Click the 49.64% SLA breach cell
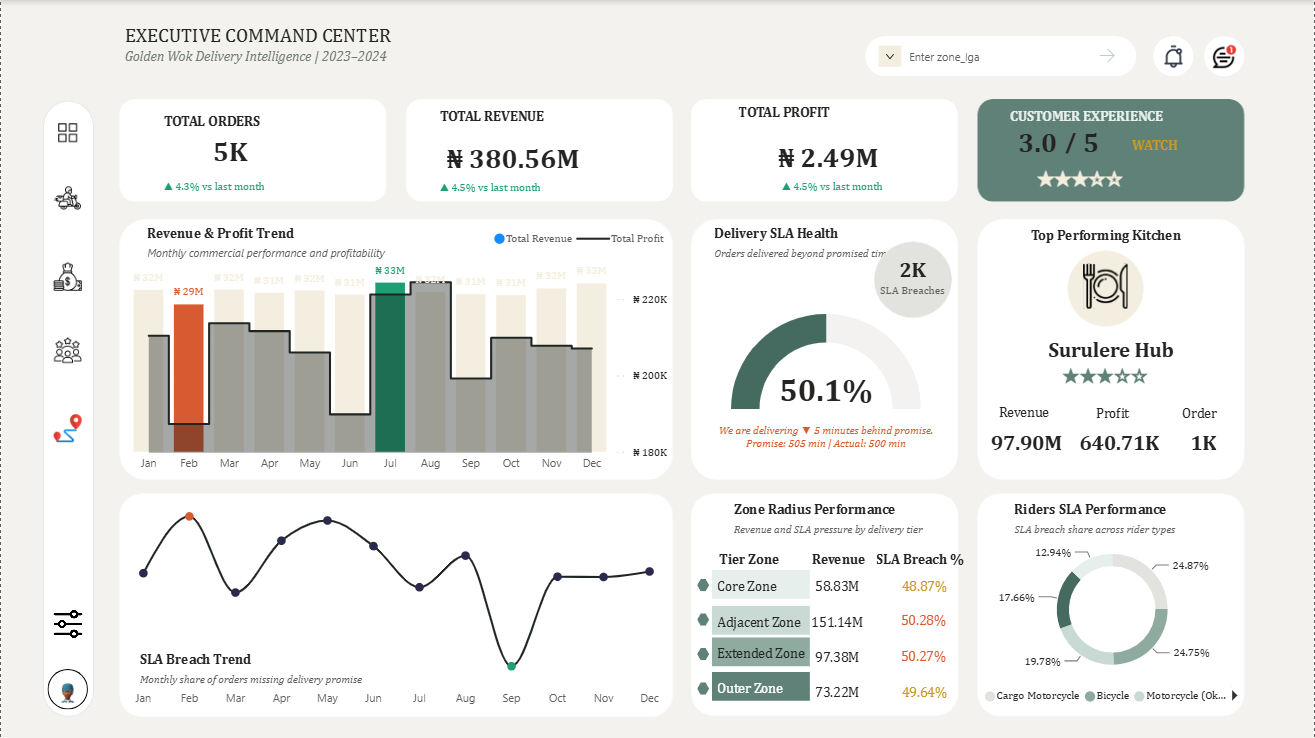The height and width of the screenshot is (738, 1315). click(924, 691)
